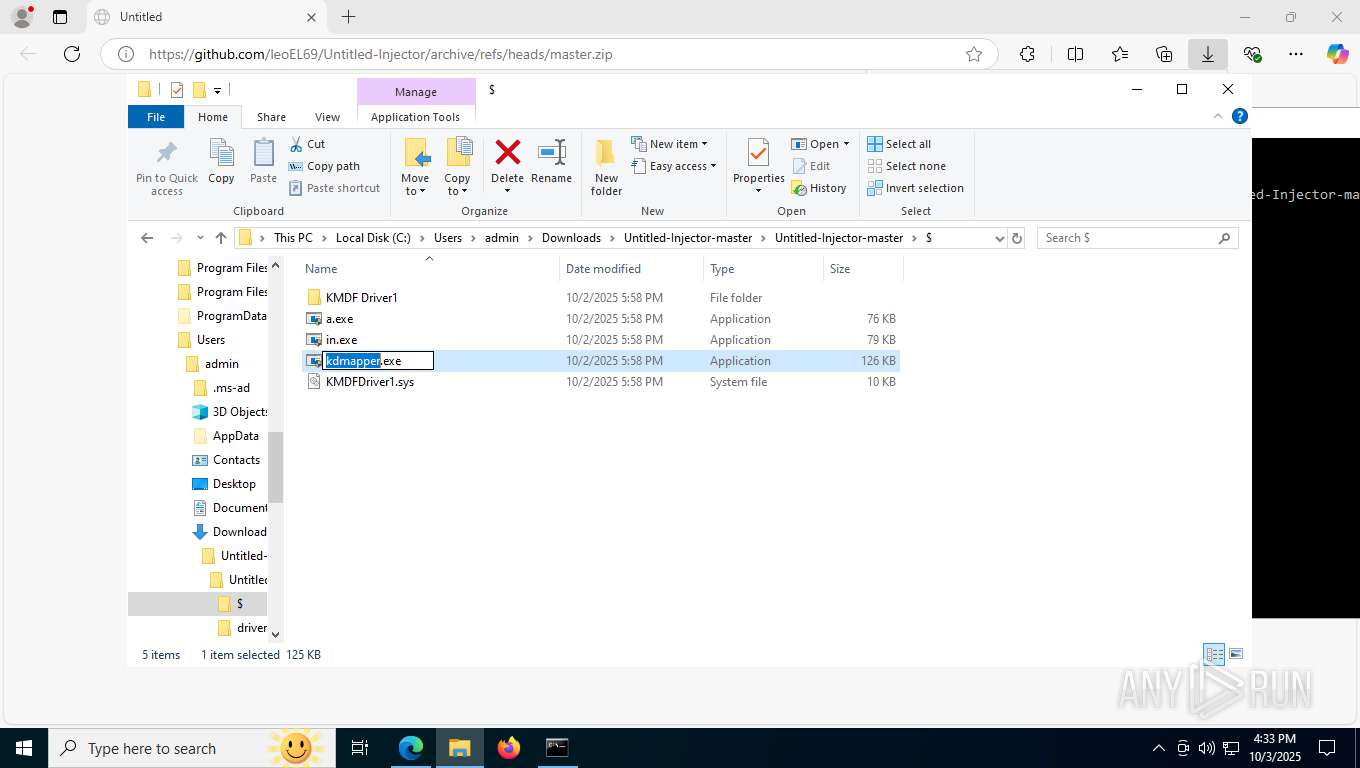Screen dimensions: 1360x768
Task: Open the New item dropdown
Action: pos(669,144)
